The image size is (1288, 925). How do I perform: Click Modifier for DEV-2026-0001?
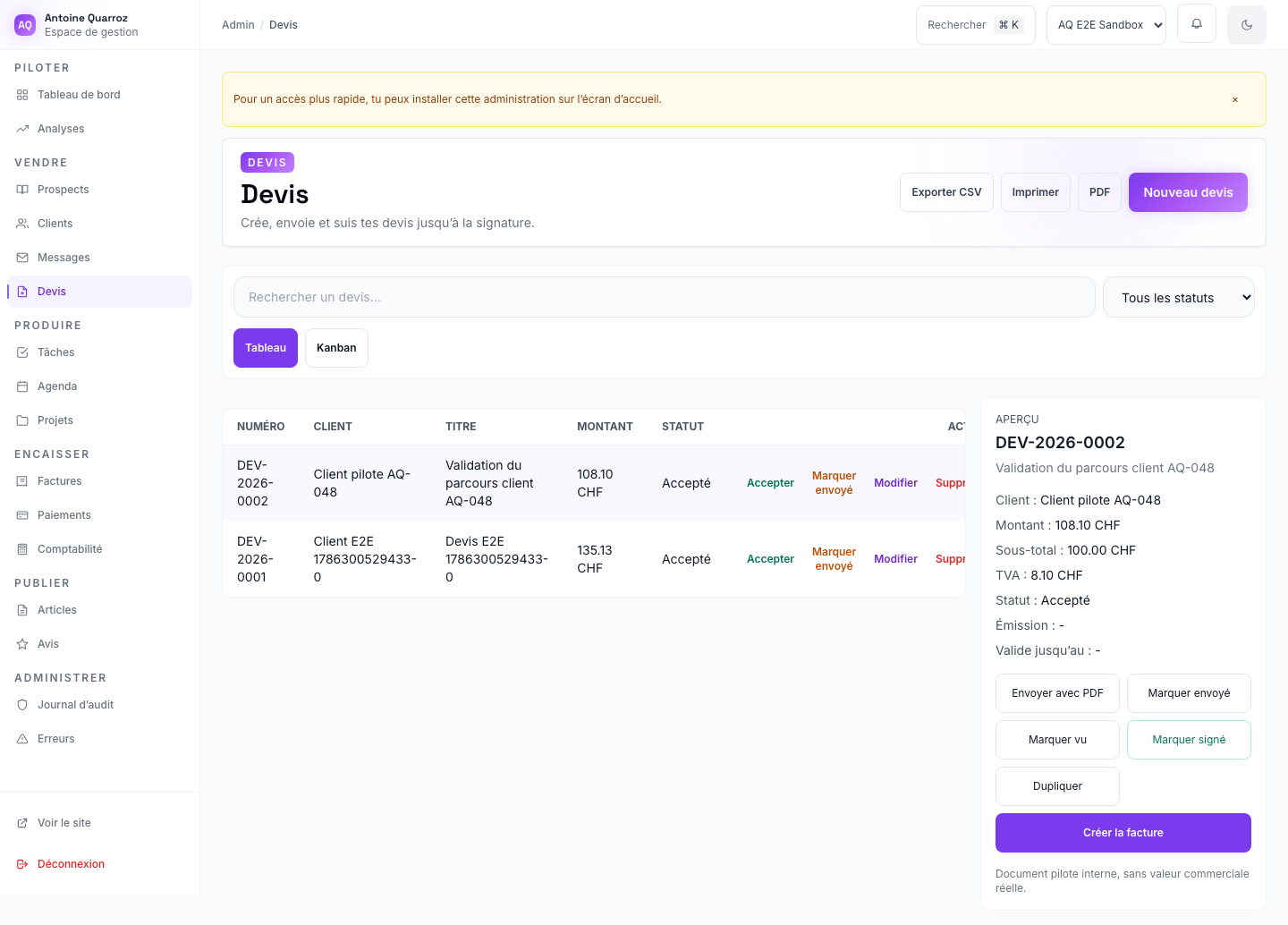(x=895, y=559)
